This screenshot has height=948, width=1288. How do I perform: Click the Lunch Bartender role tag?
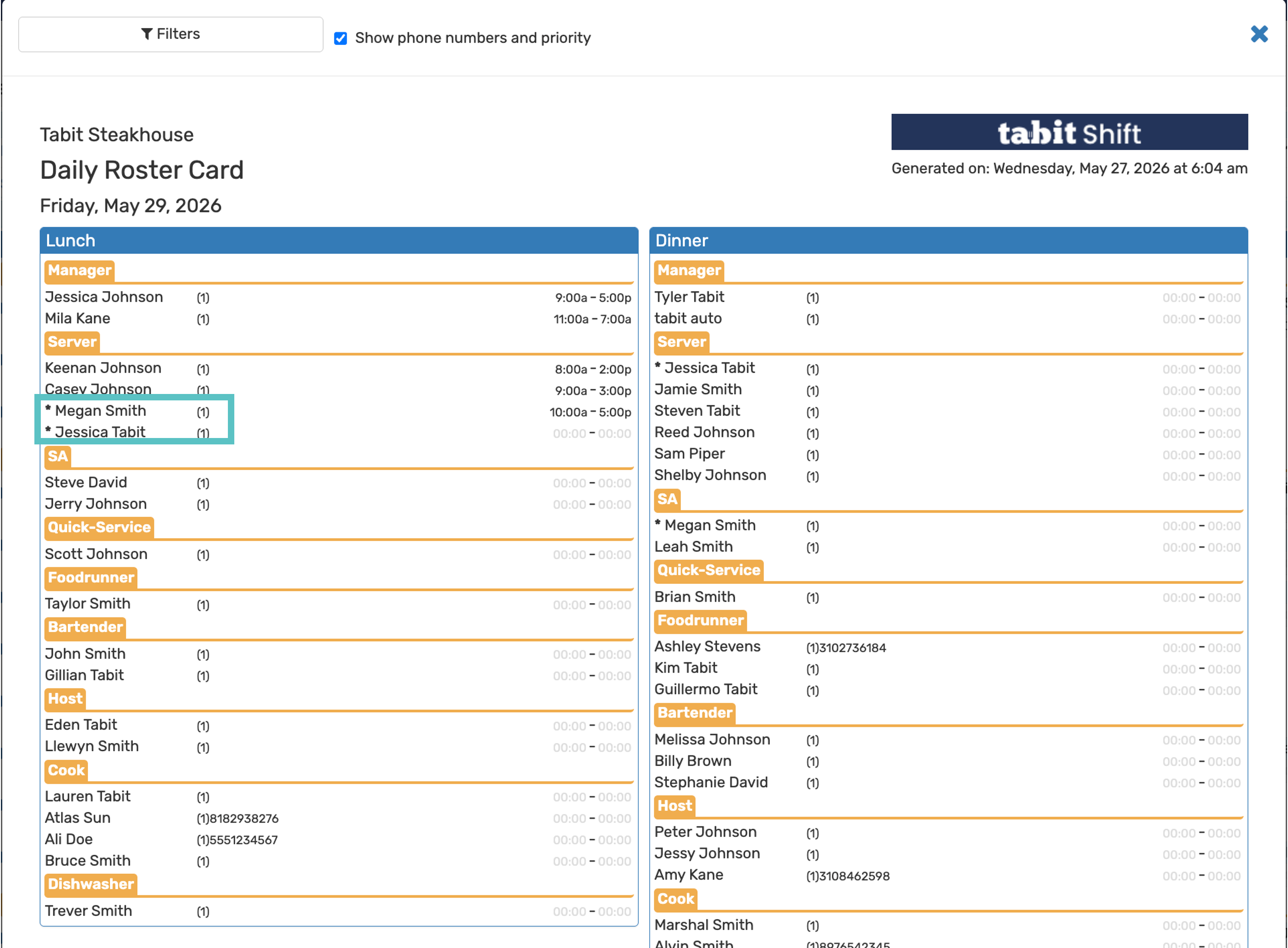coord(85,627)
